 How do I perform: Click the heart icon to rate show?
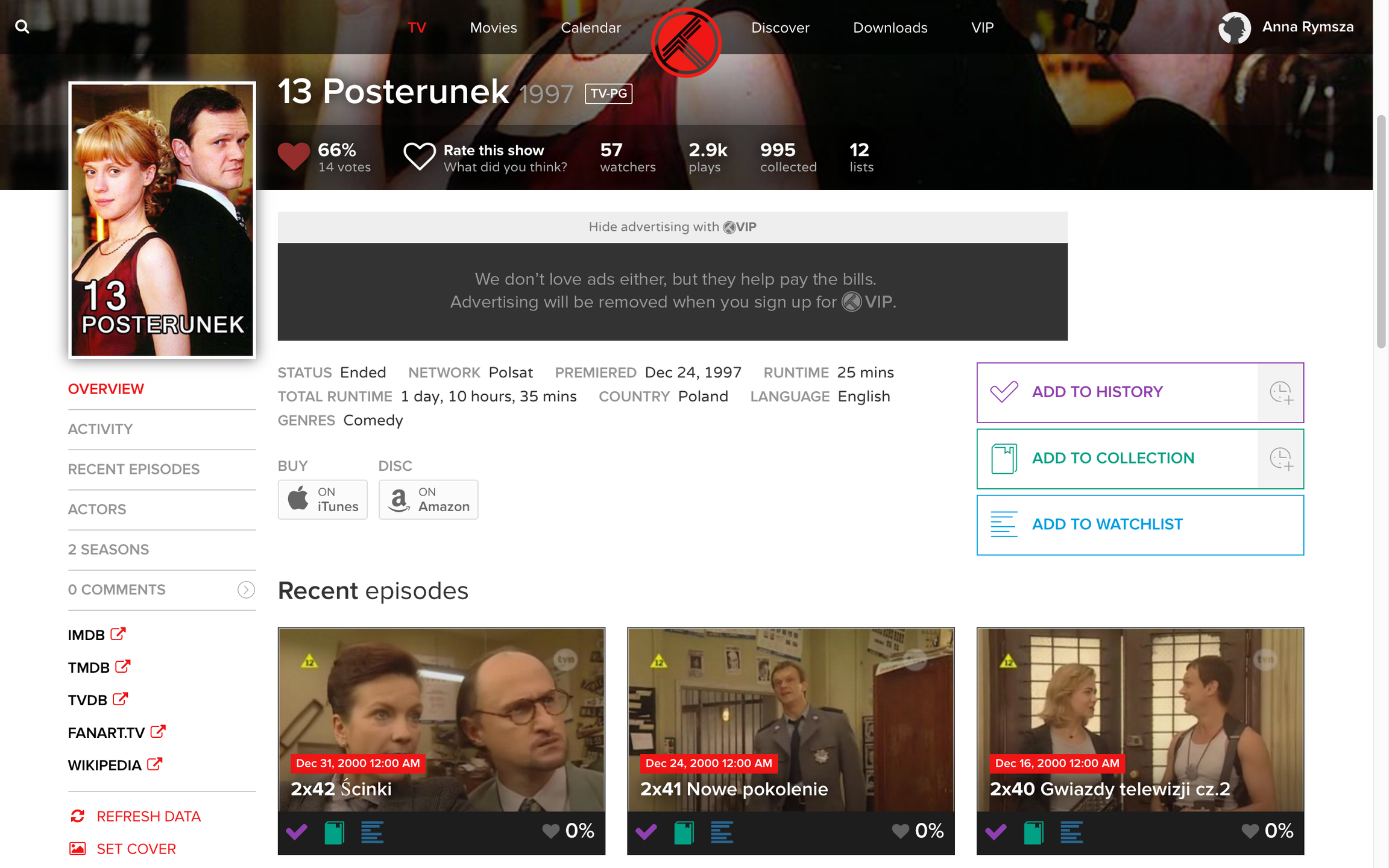[x=419, y=157]
